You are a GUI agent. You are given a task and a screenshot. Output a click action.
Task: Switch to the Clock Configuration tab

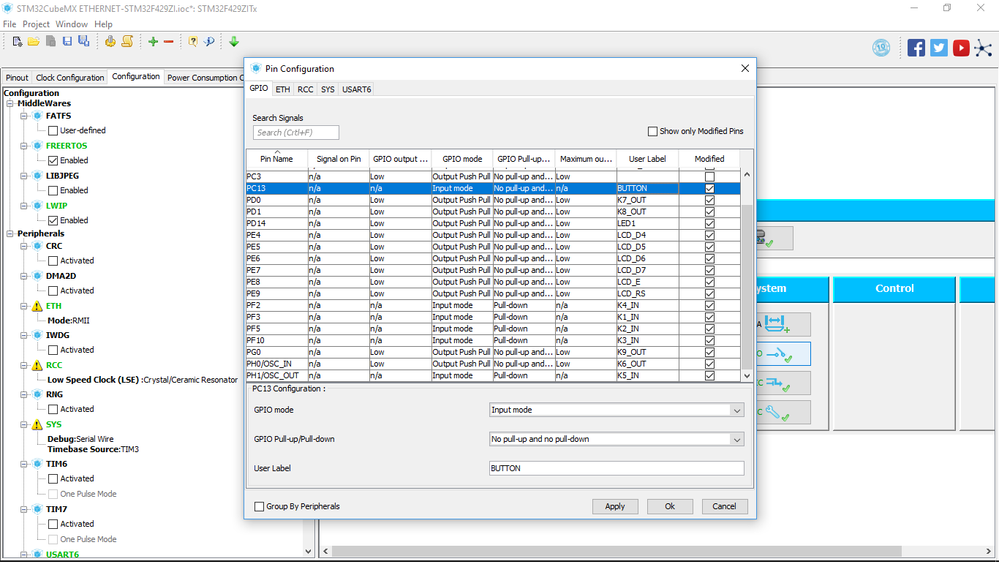[70, 78]
